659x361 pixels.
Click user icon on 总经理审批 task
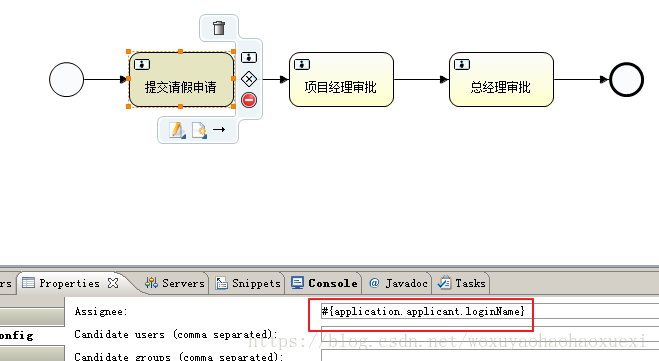pos(462,64)
